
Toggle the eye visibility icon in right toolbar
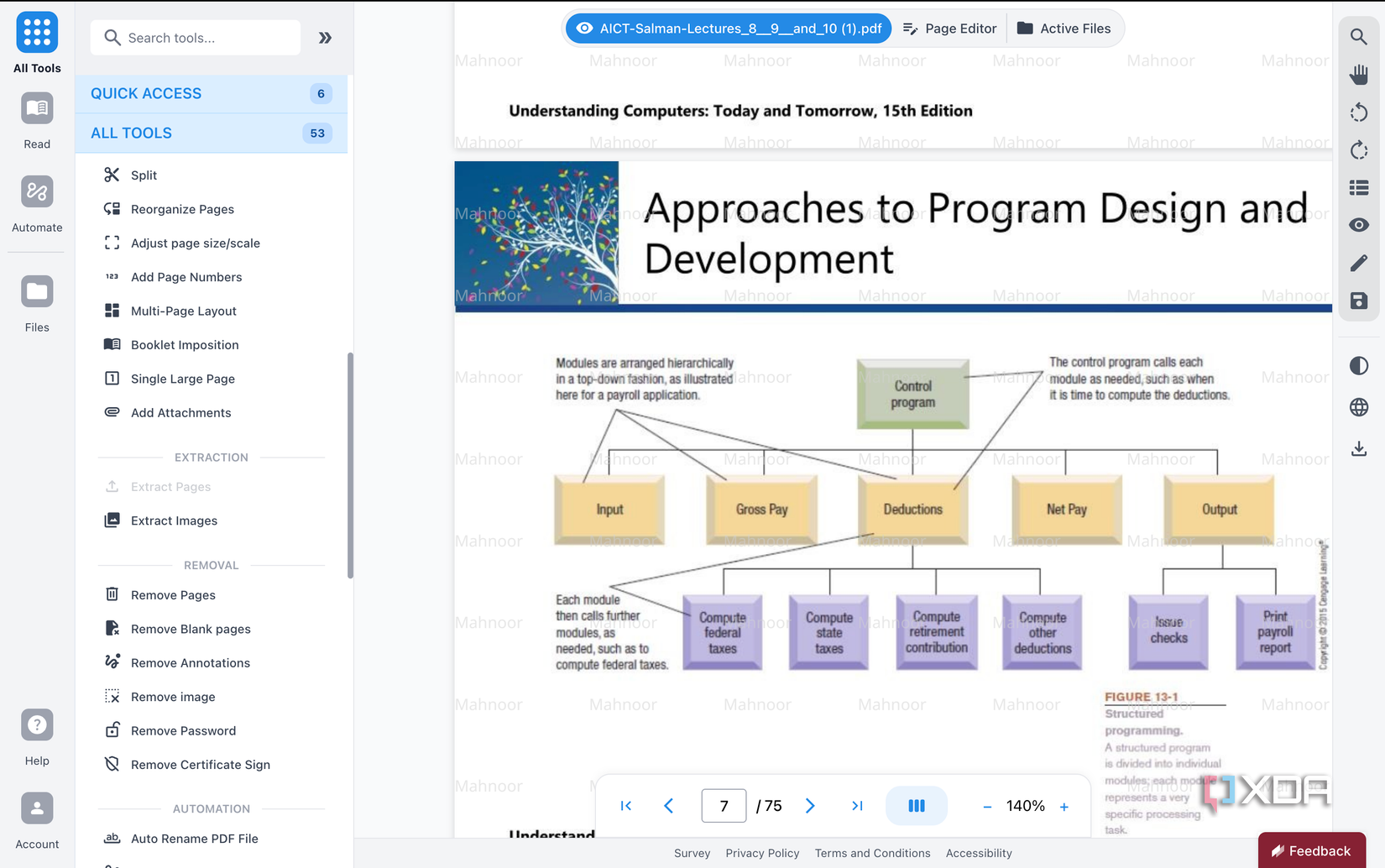click(x=1358, y=225)
